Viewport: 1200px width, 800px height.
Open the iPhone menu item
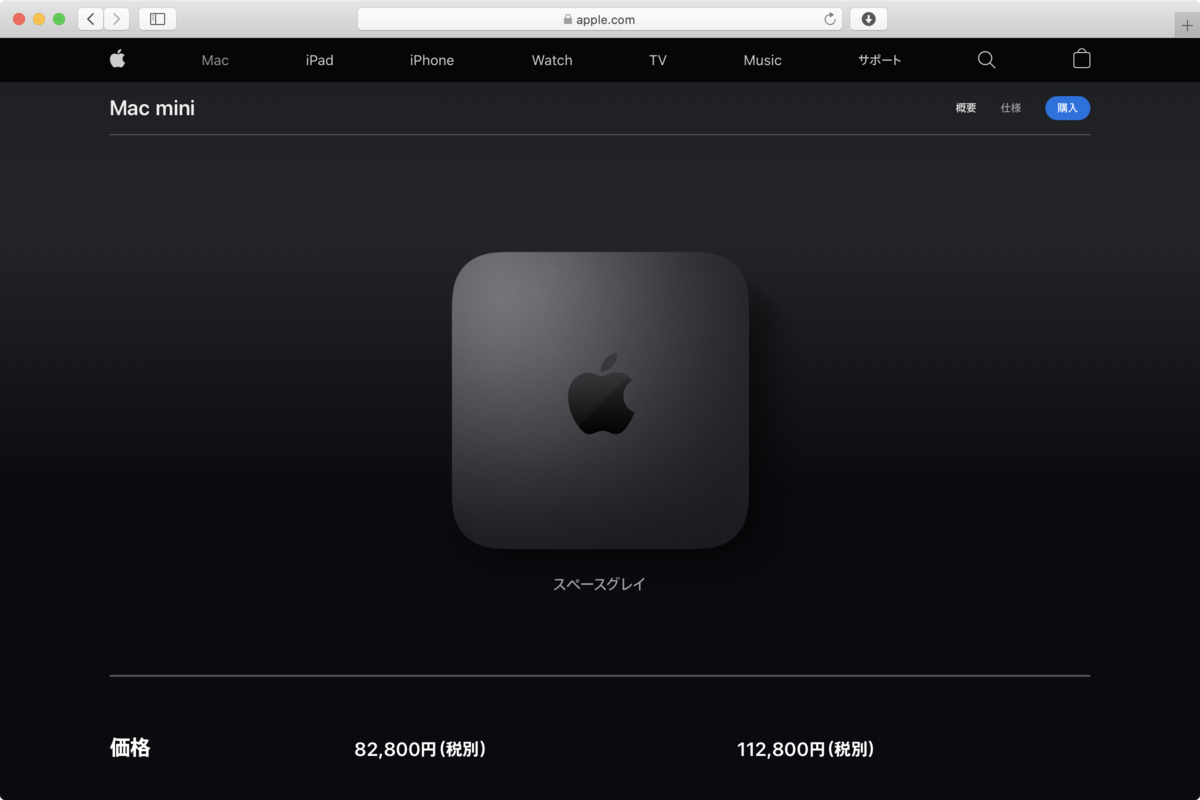[x=432, y=60]
